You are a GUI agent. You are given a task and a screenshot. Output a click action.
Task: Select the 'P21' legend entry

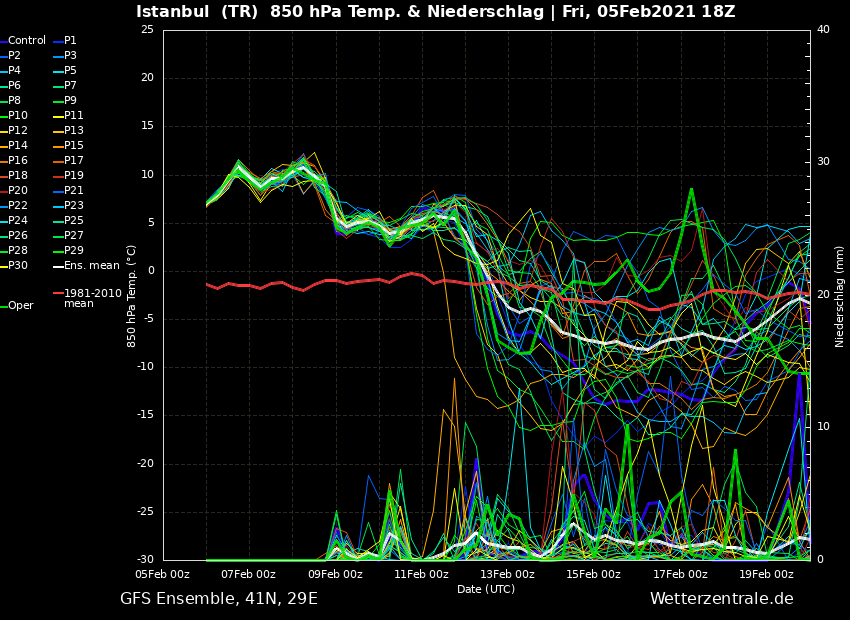68,190
